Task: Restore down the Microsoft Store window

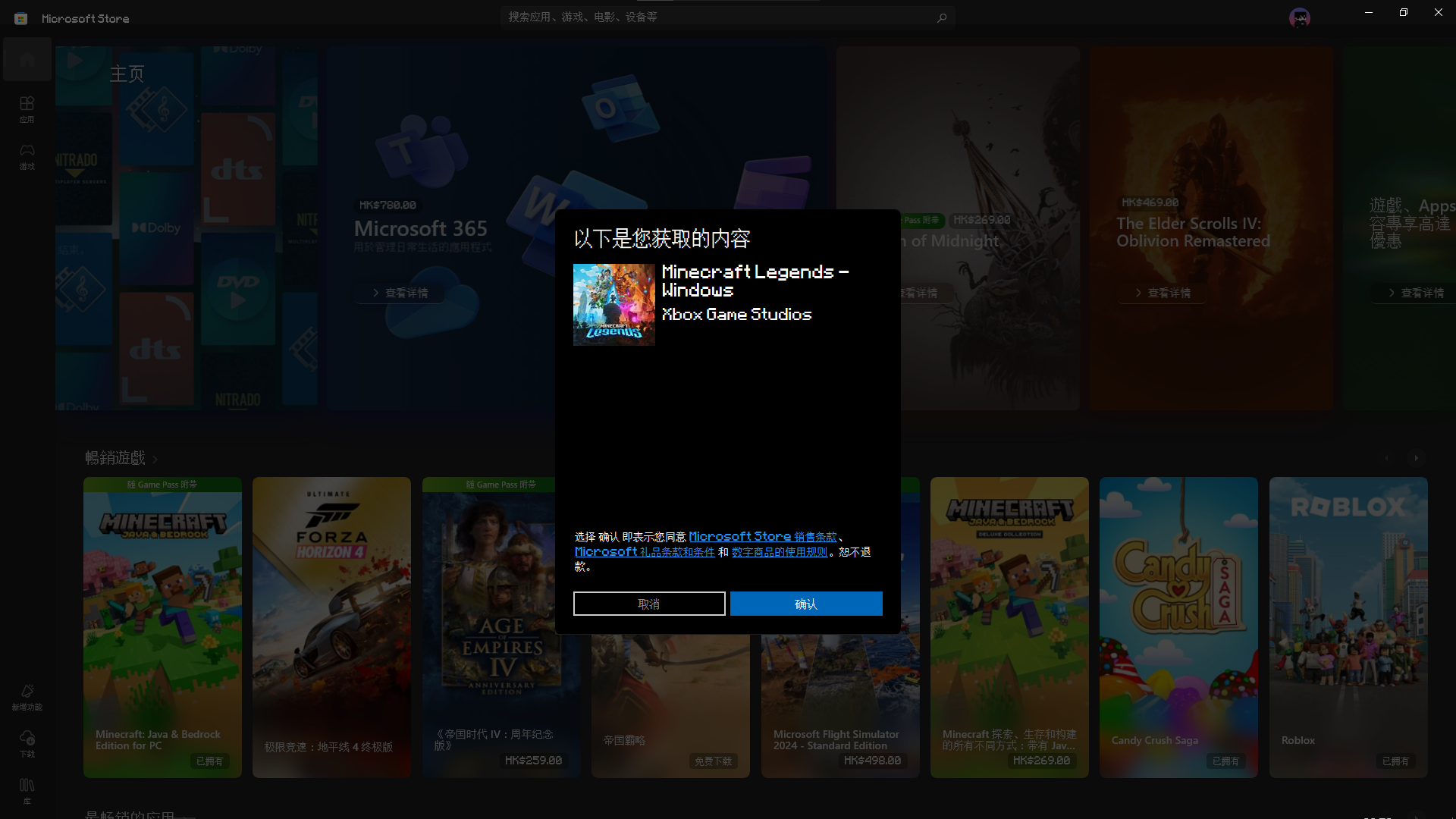Action: pos(1404,12)
